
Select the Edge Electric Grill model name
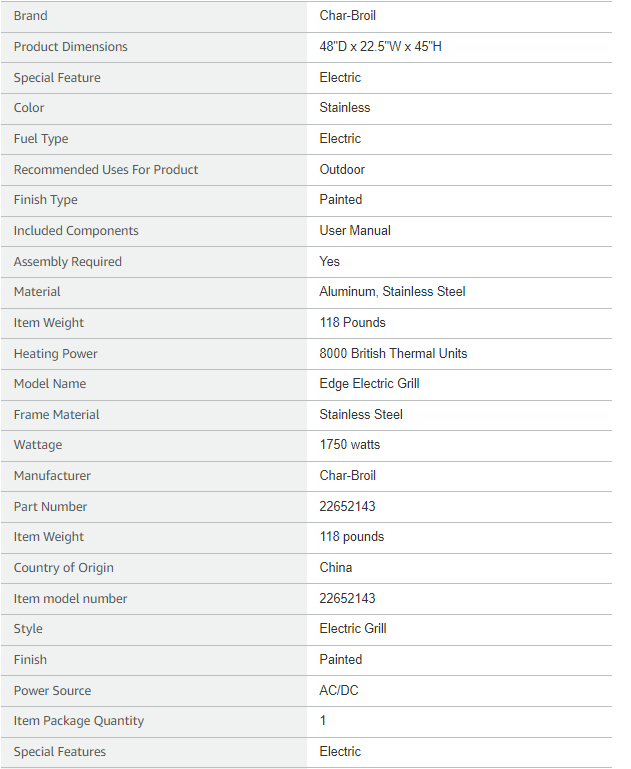(x=369, y=384)
